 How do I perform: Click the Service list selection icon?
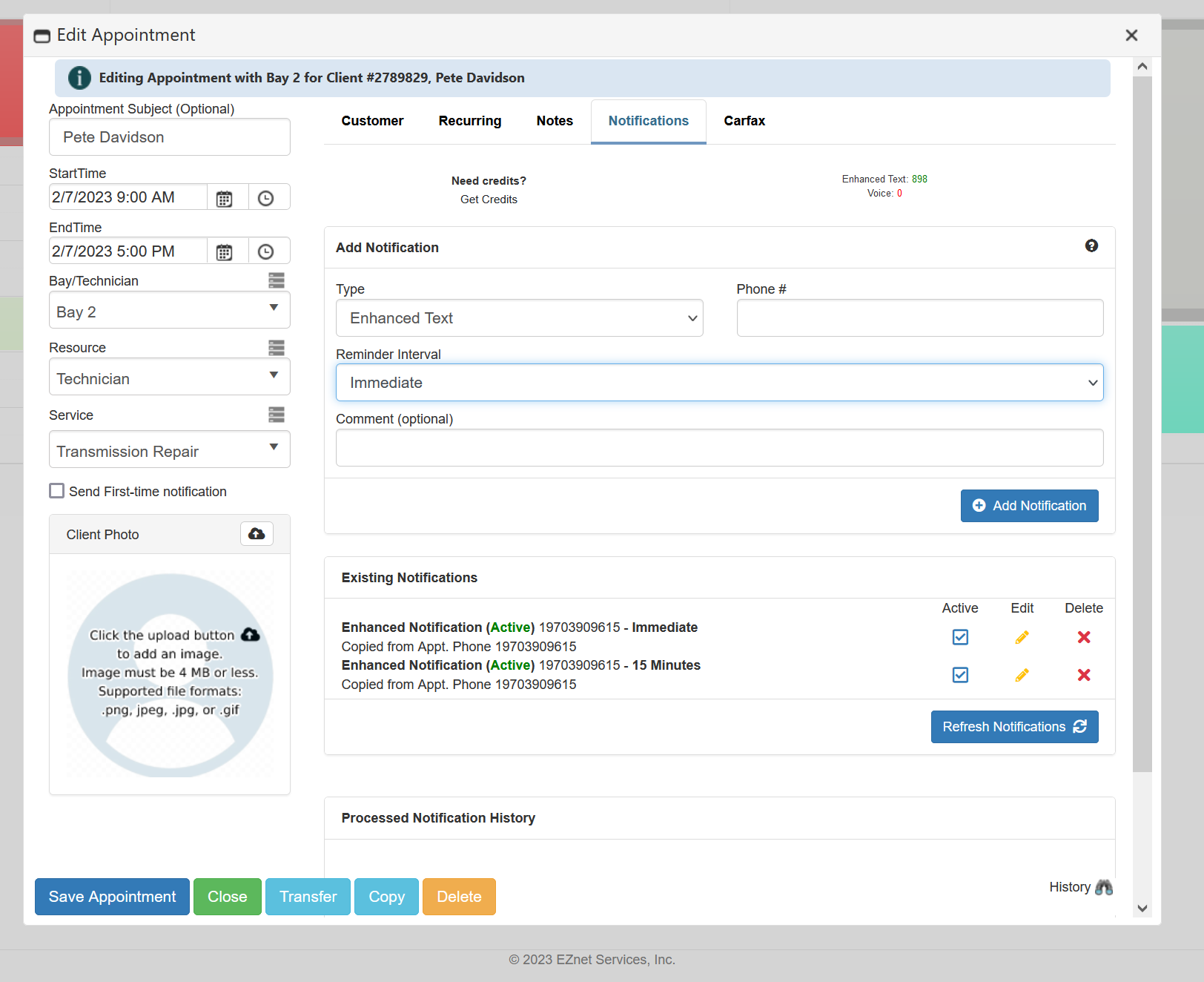[277, 415]
